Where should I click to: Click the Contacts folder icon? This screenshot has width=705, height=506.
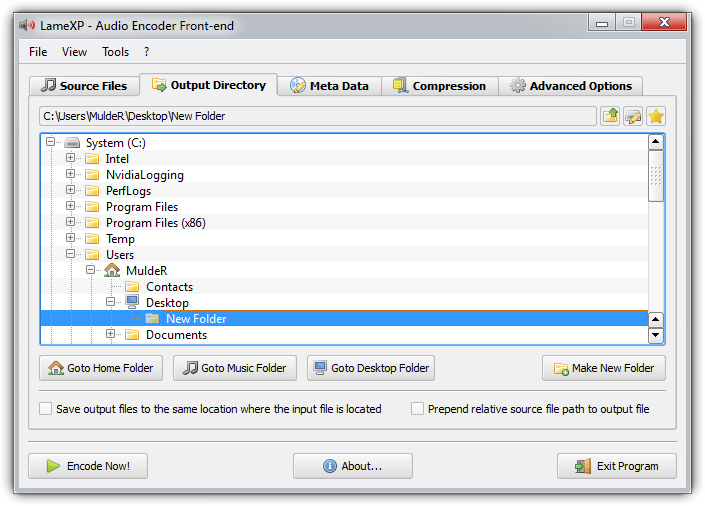132,287
